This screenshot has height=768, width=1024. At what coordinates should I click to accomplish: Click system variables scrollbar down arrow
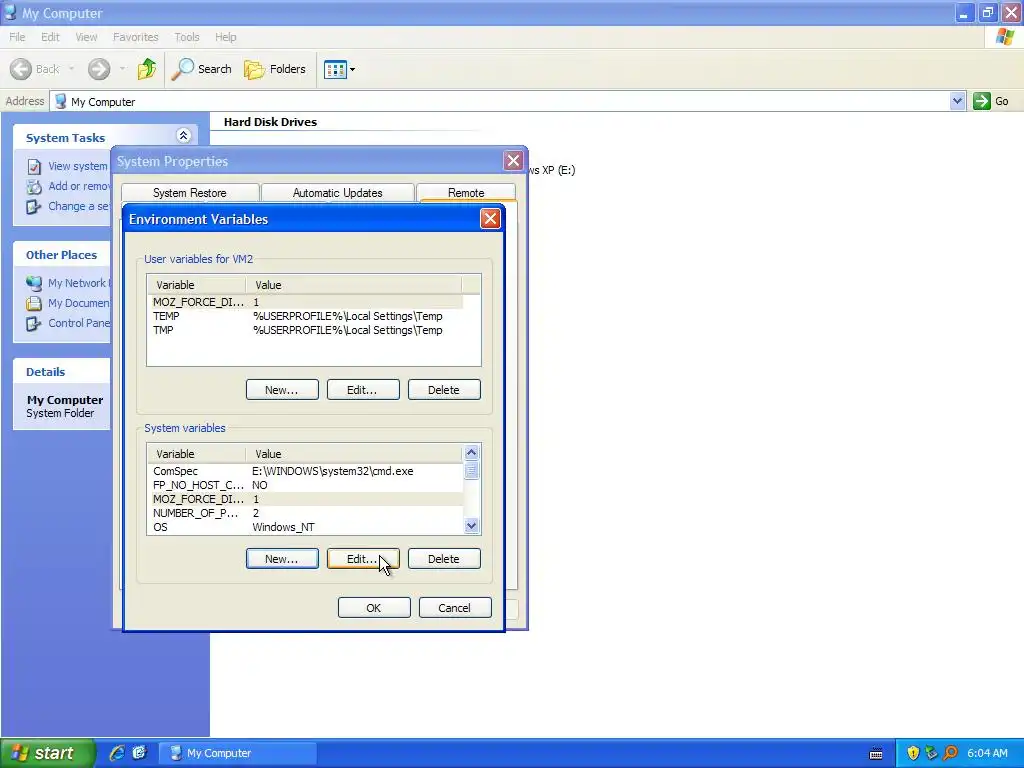tap(472, 525)
